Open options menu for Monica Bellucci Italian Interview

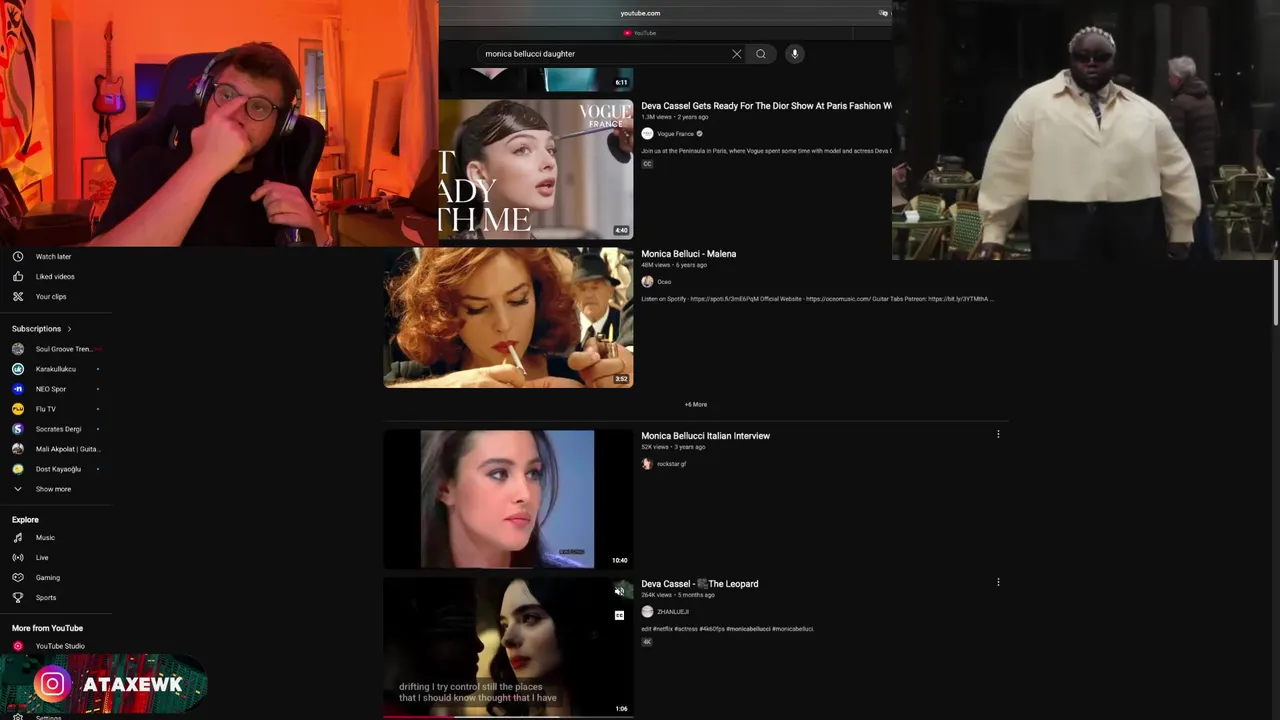click(998, 434)
